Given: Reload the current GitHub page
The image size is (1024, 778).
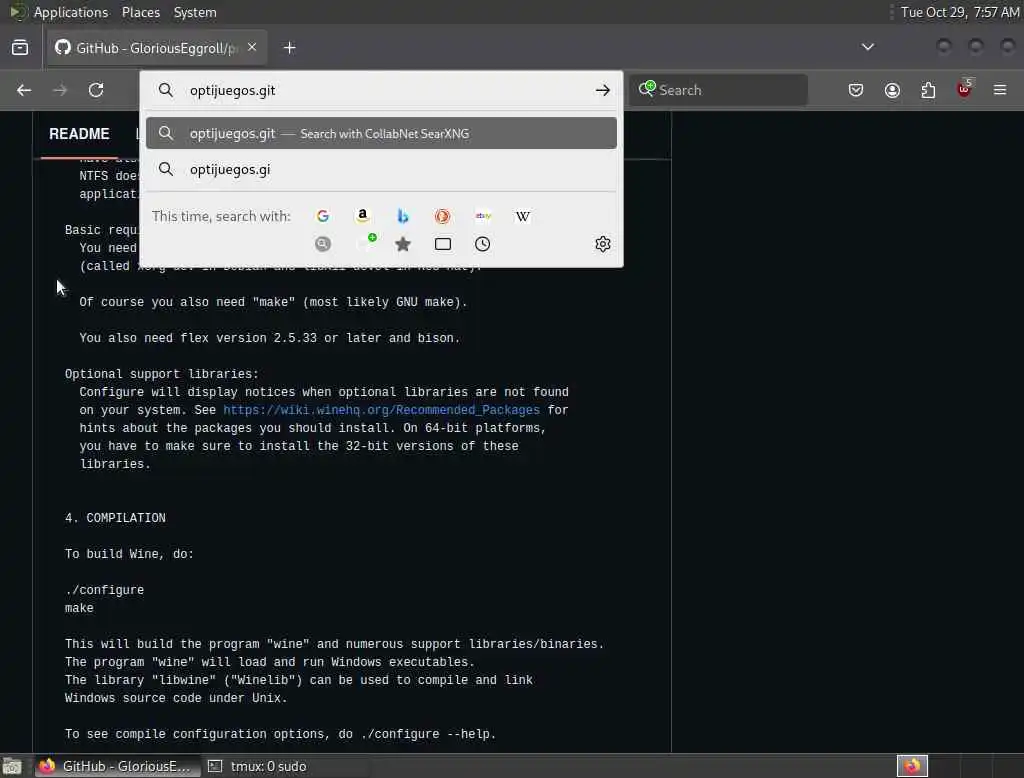Looking at the screenshot, I should click(96, 90).
